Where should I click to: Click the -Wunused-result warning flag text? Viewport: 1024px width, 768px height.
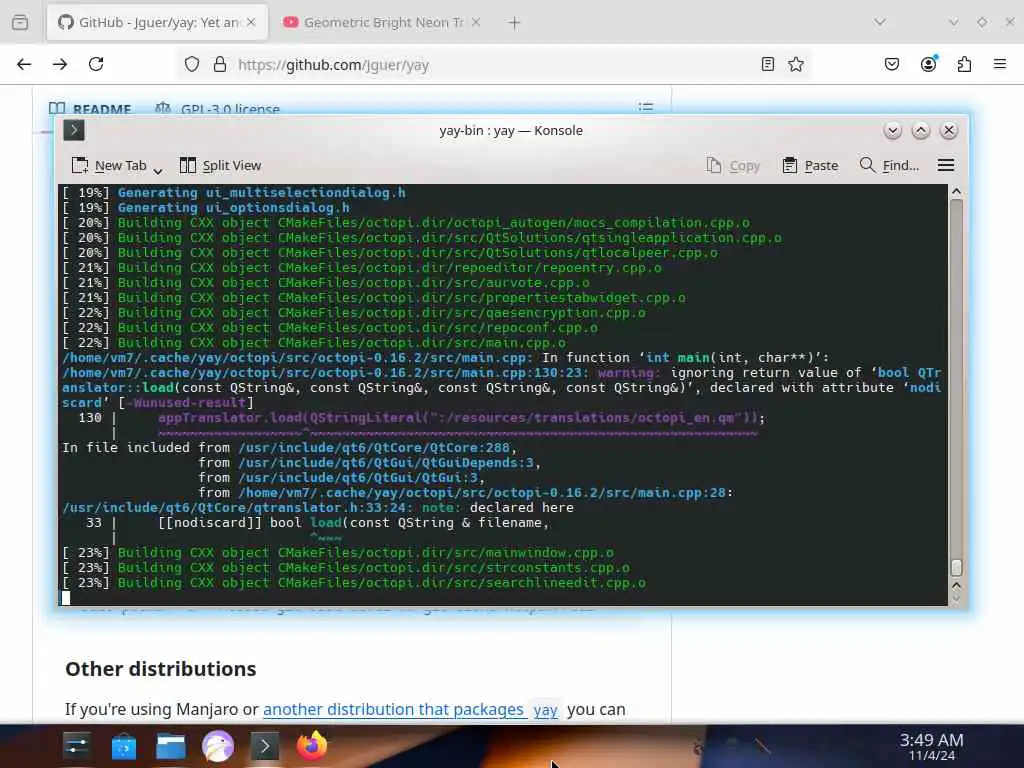[x=185, y=403]
